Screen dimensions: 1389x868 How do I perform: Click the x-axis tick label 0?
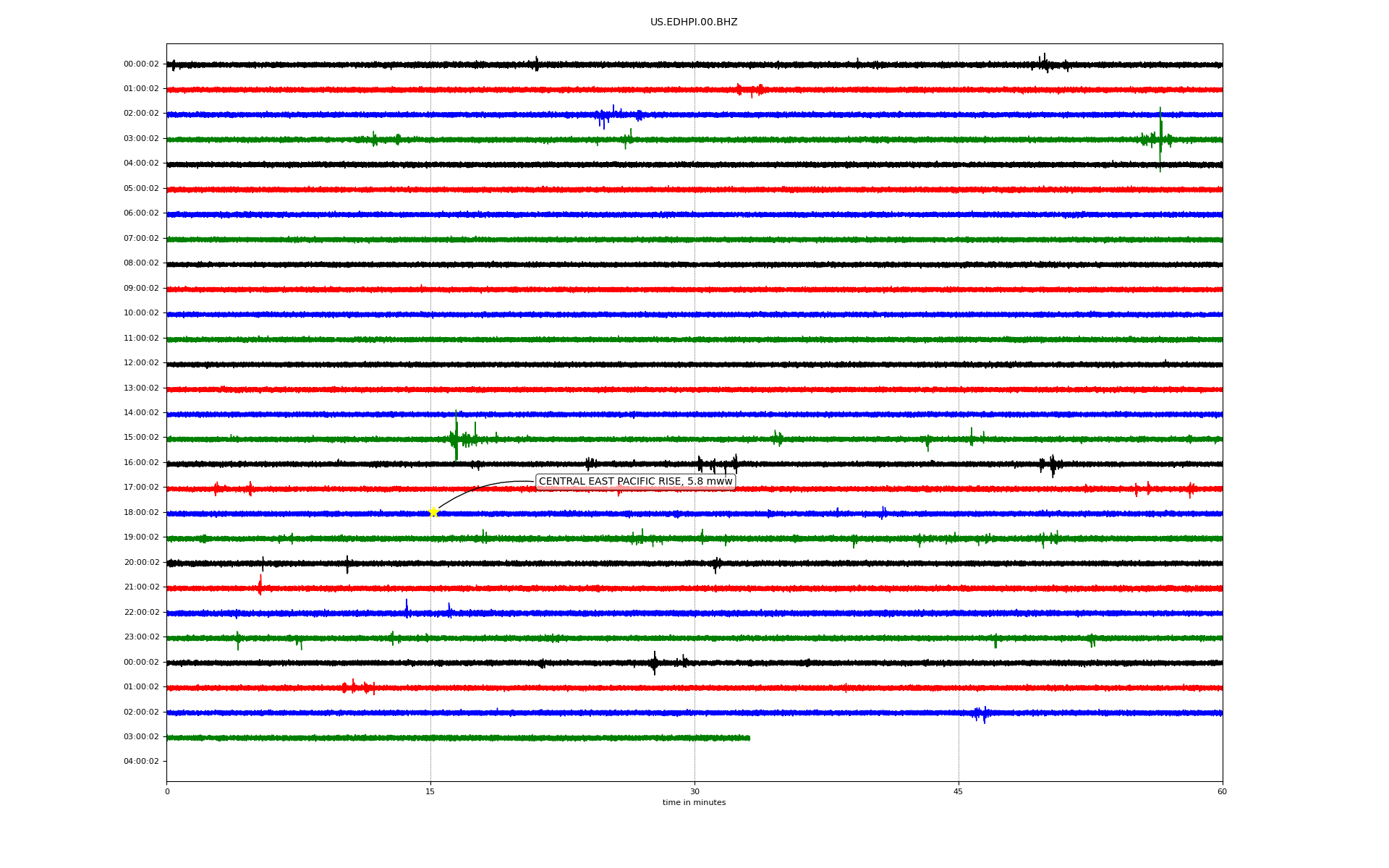[x=167, y=792]
